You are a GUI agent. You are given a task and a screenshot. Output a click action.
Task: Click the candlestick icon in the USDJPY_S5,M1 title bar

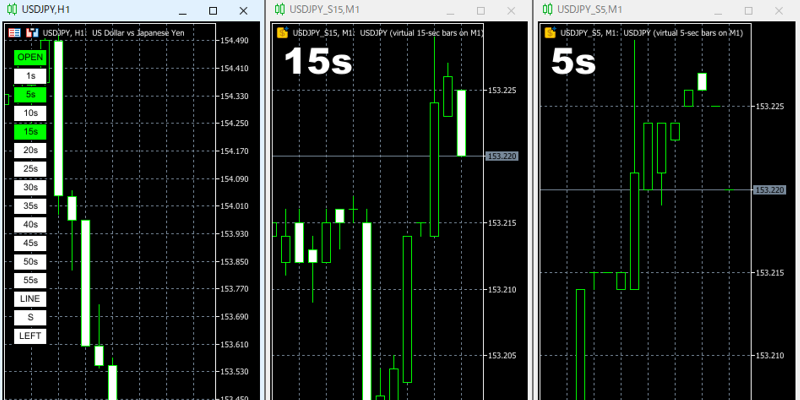click(x=547, y=9)
